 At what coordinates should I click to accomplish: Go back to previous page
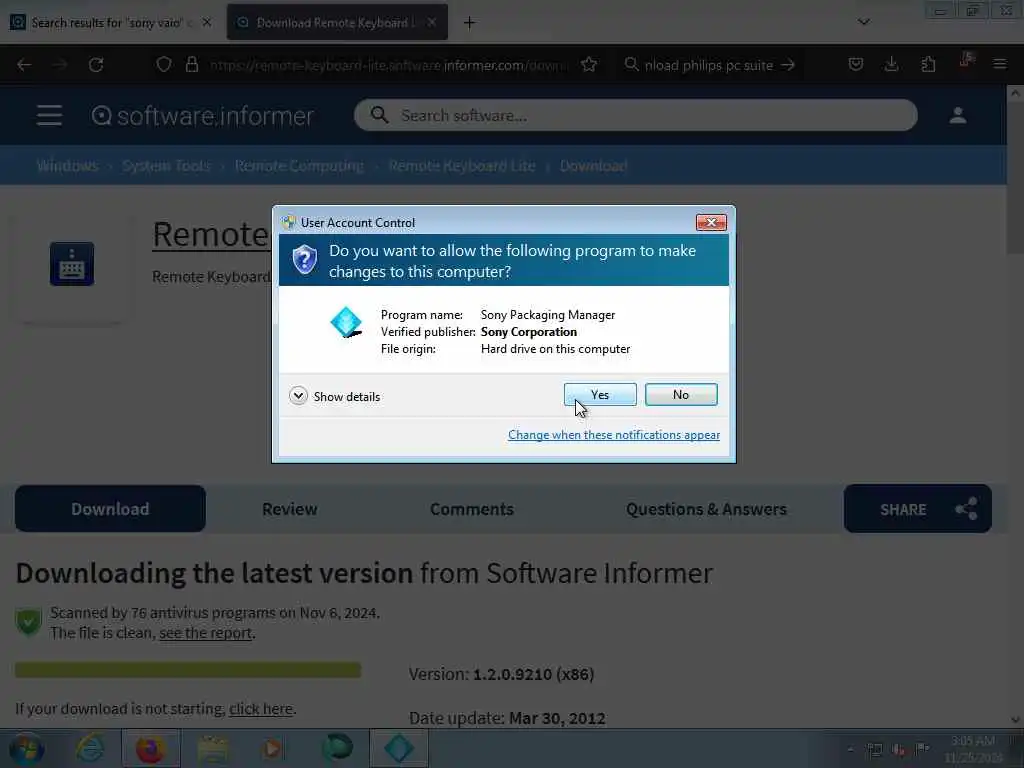24,65
